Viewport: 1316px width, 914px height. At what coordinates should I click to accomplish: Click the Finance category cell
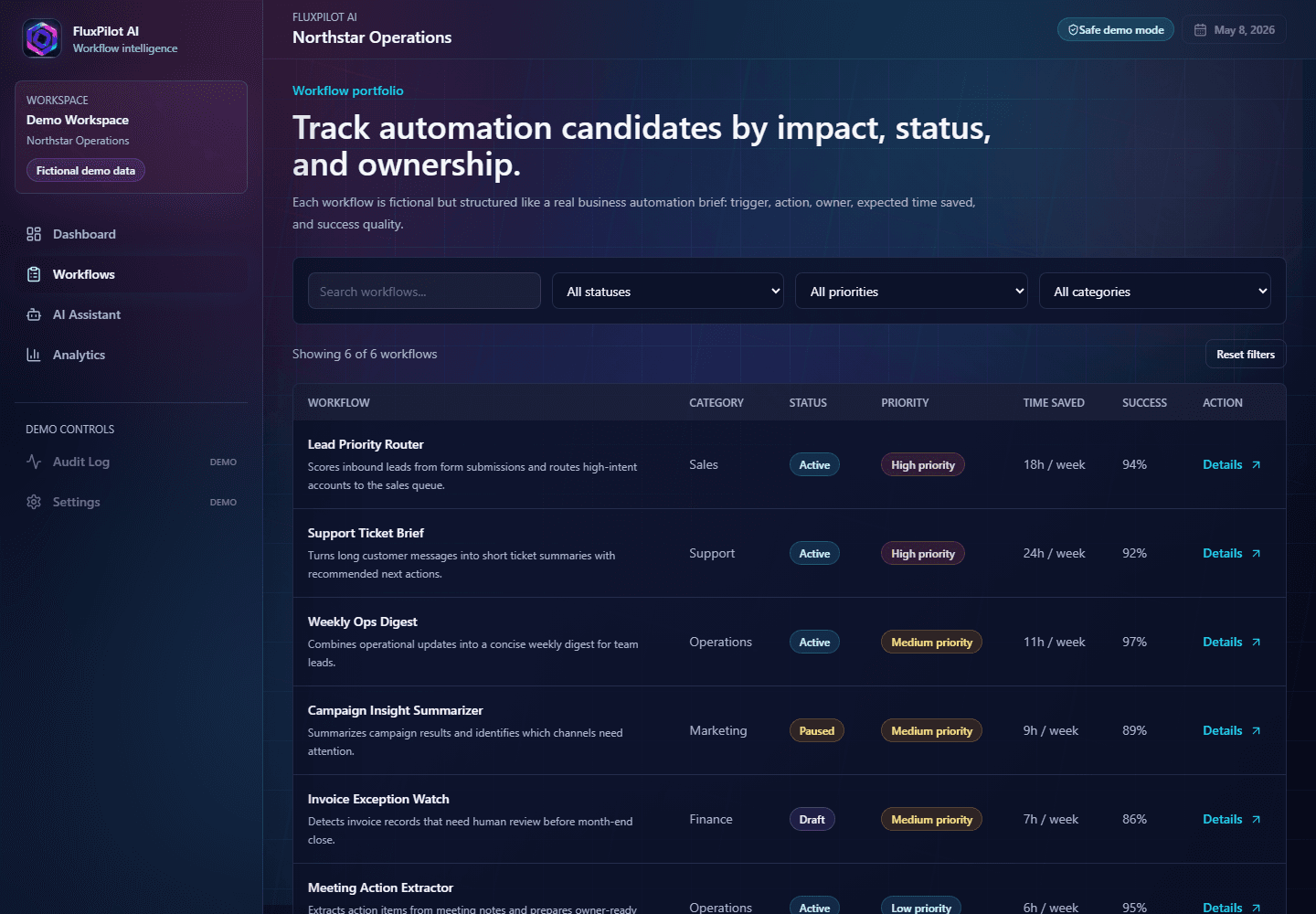711,819
